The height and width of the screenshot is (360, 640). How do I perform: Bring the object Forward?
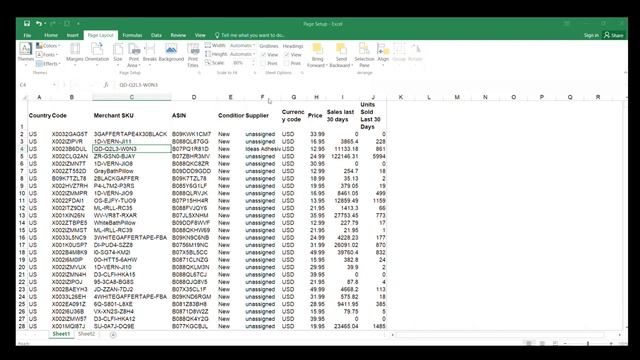(x=317, y=54)
